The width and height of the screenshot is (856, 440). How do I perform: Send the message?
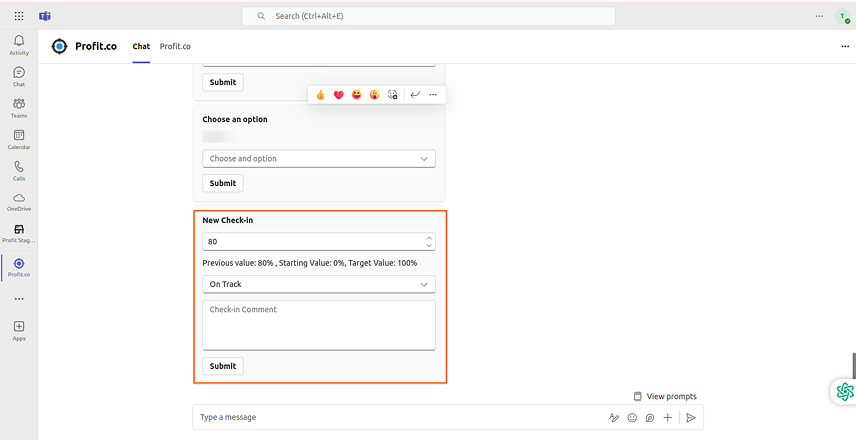pos(691,418)
